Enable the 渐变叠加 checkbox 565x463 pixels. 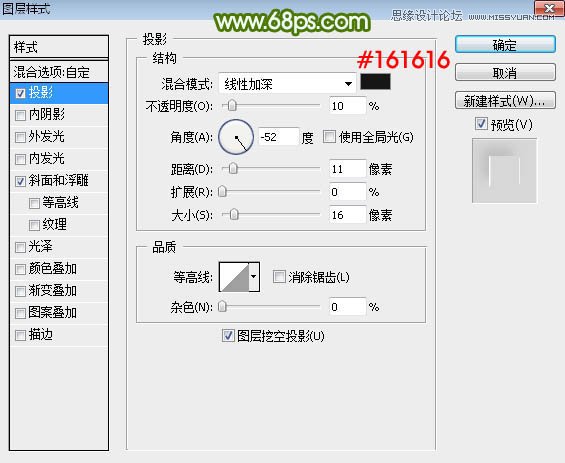pyautogui.click(x=21, y=291)
